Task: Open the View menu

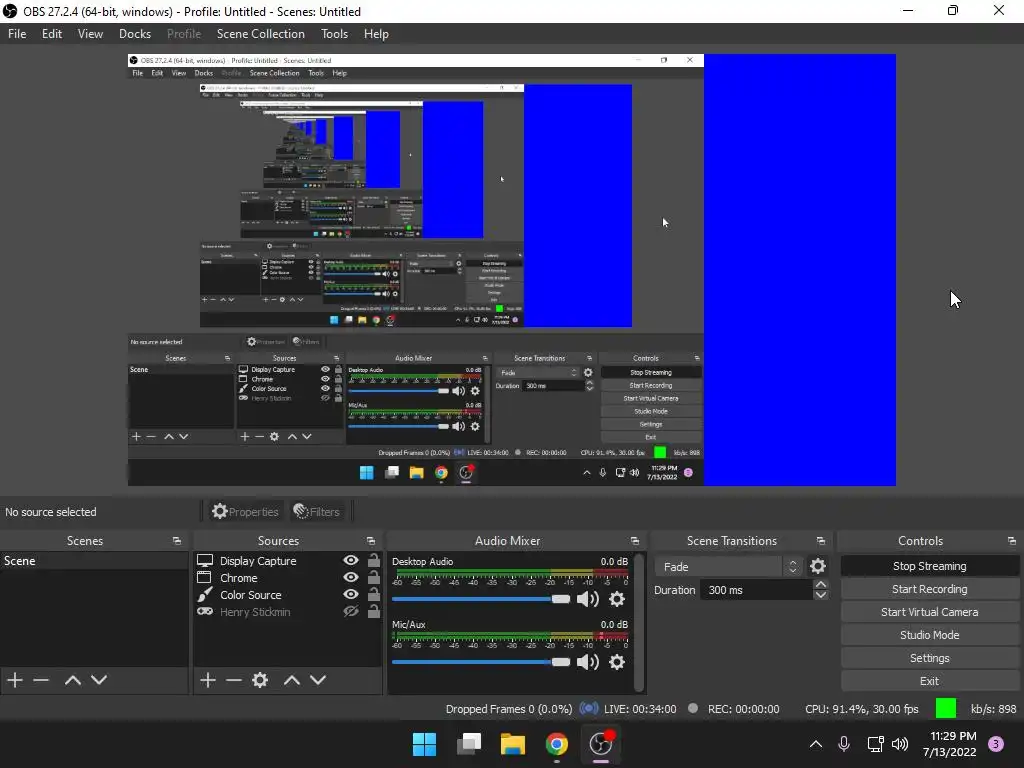Action: pos(90,34)
